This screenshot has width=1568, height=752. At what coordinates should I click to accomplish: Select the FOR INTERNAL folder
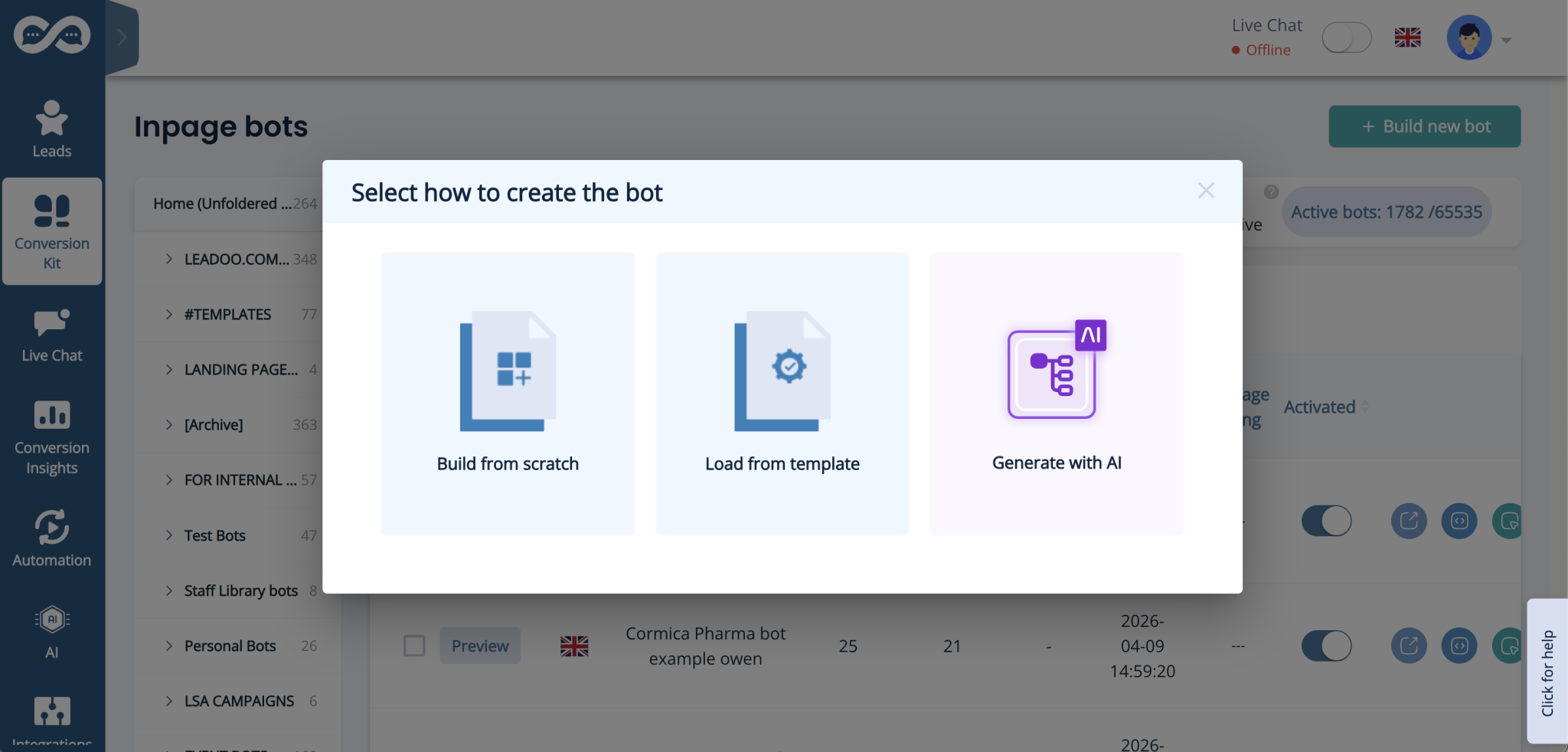click(x=240, y=480)
